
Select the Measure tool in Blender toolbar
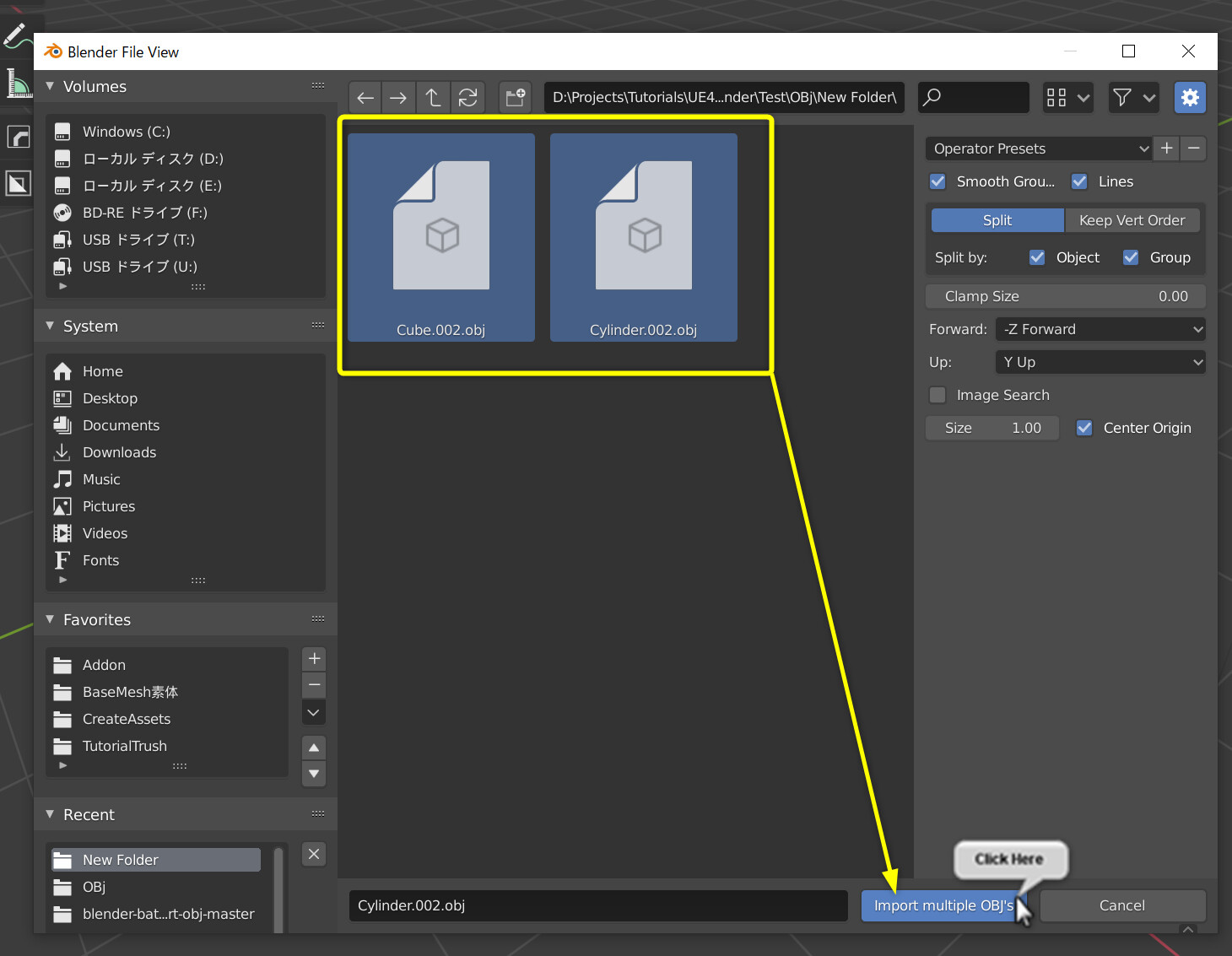(17, 84)
